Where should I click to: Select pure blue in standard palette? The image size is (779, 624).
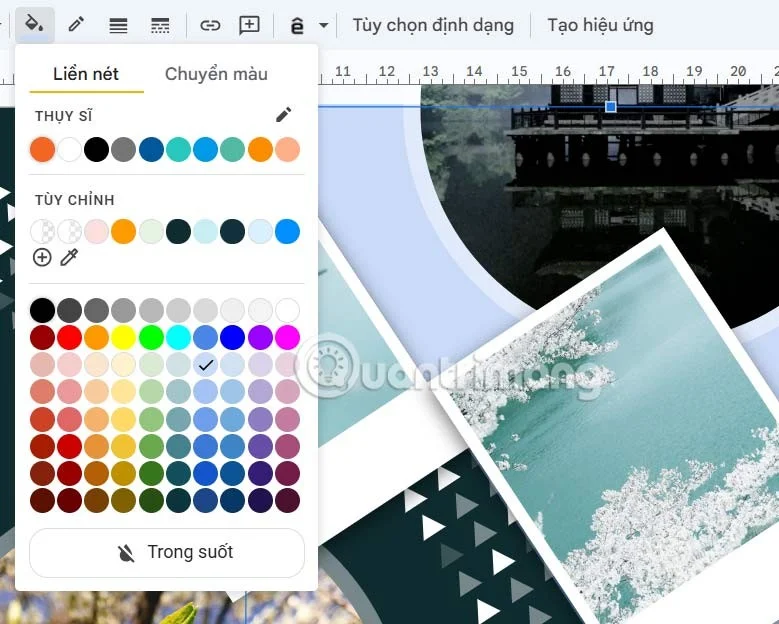233,338
